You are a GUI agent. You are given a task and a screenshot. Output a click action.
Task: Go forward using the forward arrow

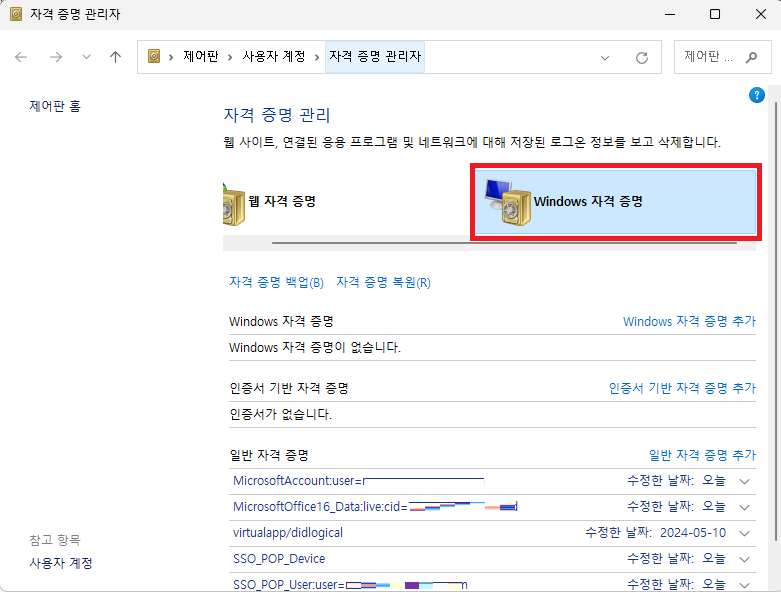coord(56,57)
